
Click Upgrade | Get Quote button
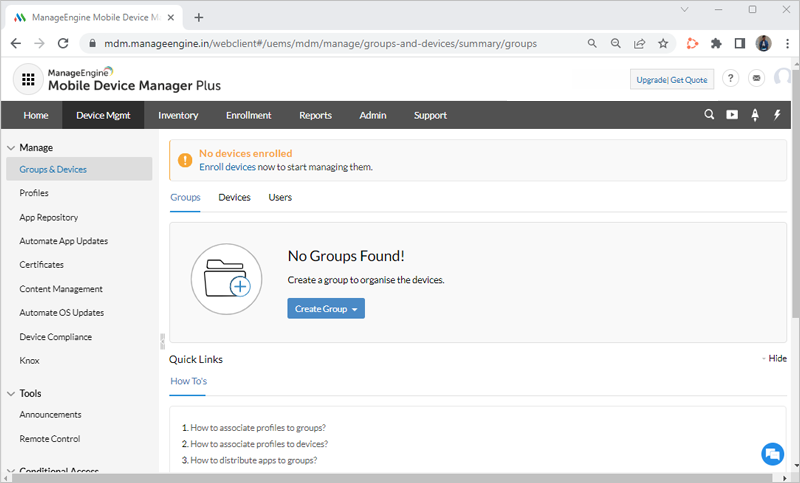pyautogui.click(x=672, y=80)
